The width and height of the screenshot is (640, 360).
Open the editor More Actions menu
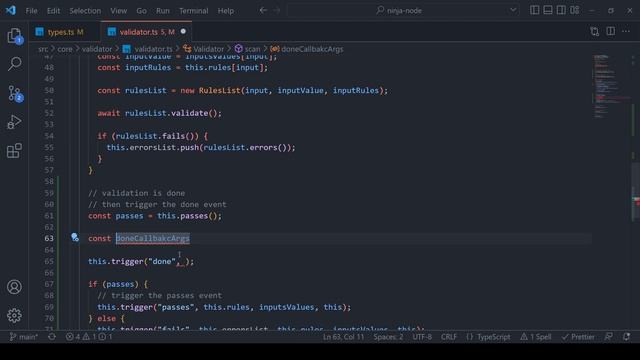(x=626, y=31)
